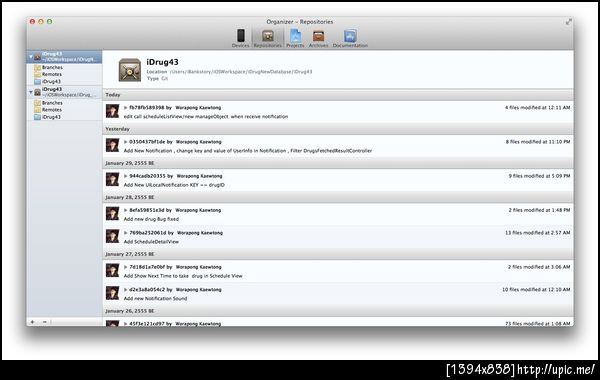Expand commit 8efa59851e3d disclosure triangle

click(125, 210)
